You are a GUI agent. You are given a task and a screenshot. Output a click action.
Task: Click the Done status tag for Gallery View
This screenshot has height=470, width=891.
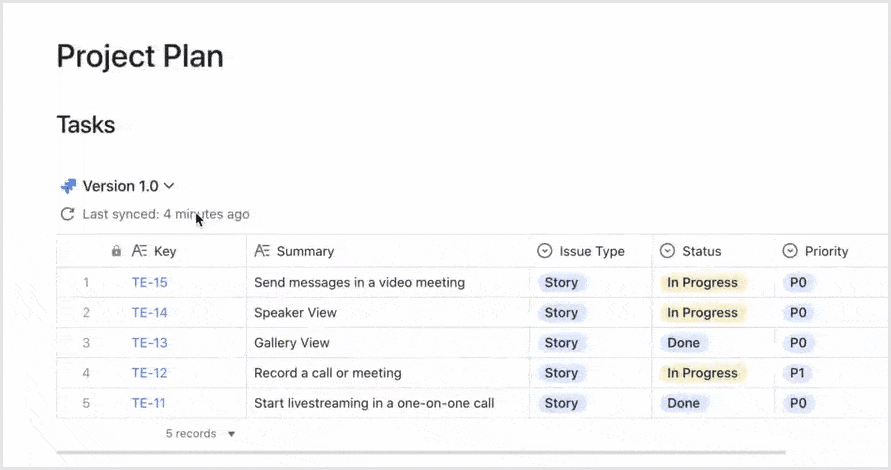[683, 343]
